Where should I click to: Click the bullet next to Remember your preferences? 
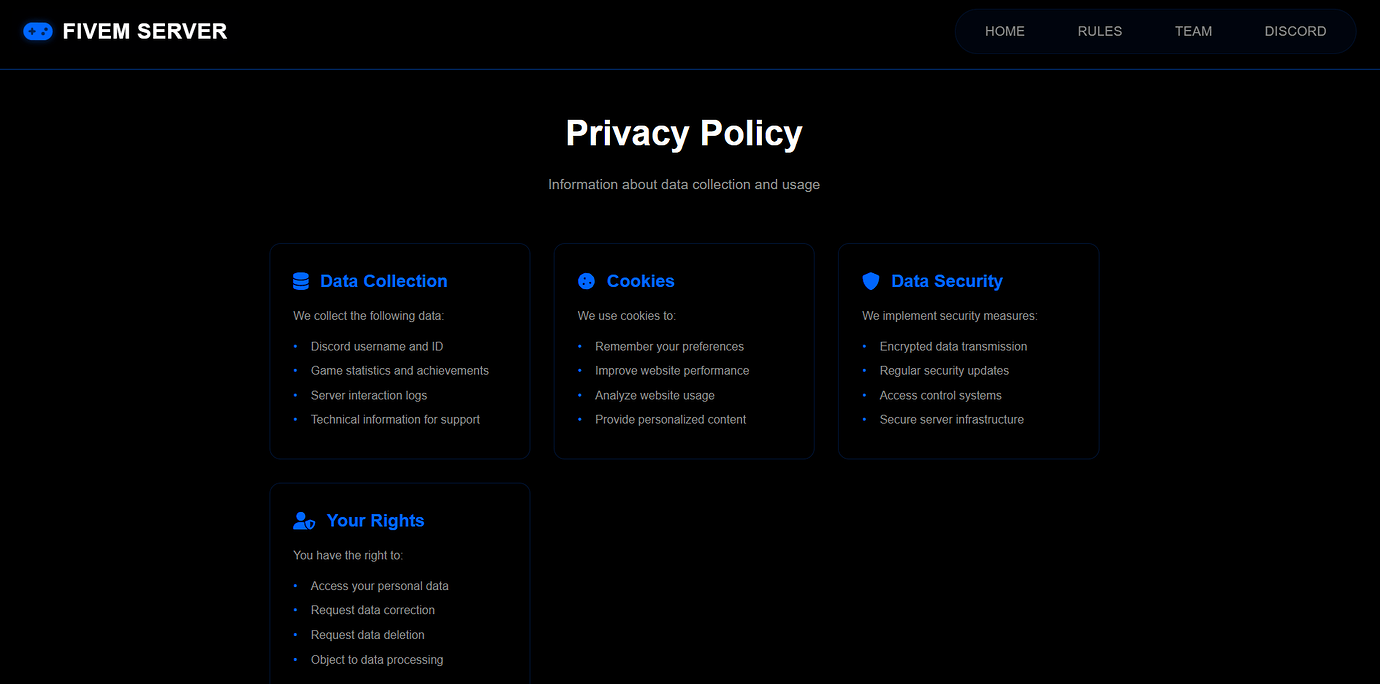[x=580, y=346]
